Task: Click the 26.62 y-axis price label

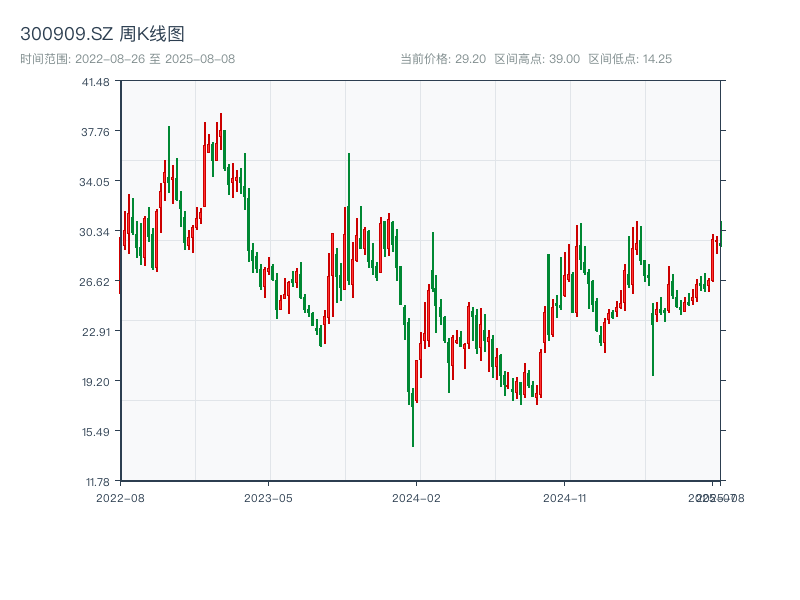Action: (x=97, y=282)
